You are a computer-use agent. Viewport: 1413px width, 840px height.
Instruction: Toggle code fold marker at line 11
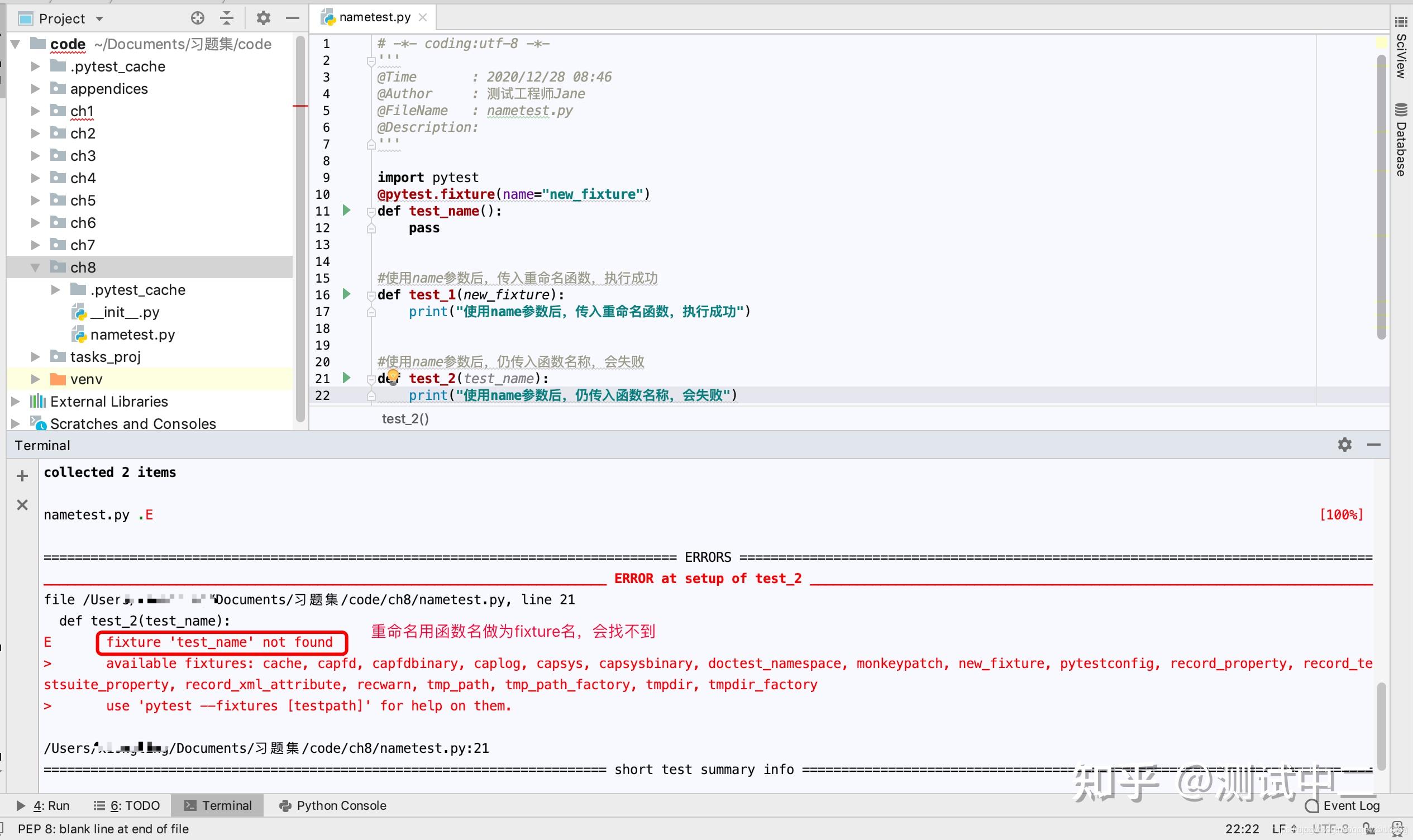371,212
